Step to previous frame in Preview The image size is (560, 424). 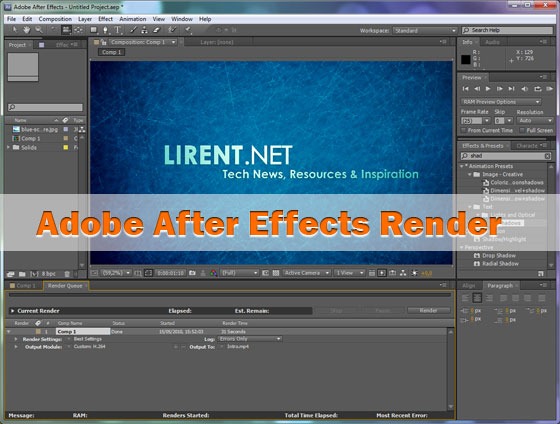pyautogui.click(x=477, y=89)
